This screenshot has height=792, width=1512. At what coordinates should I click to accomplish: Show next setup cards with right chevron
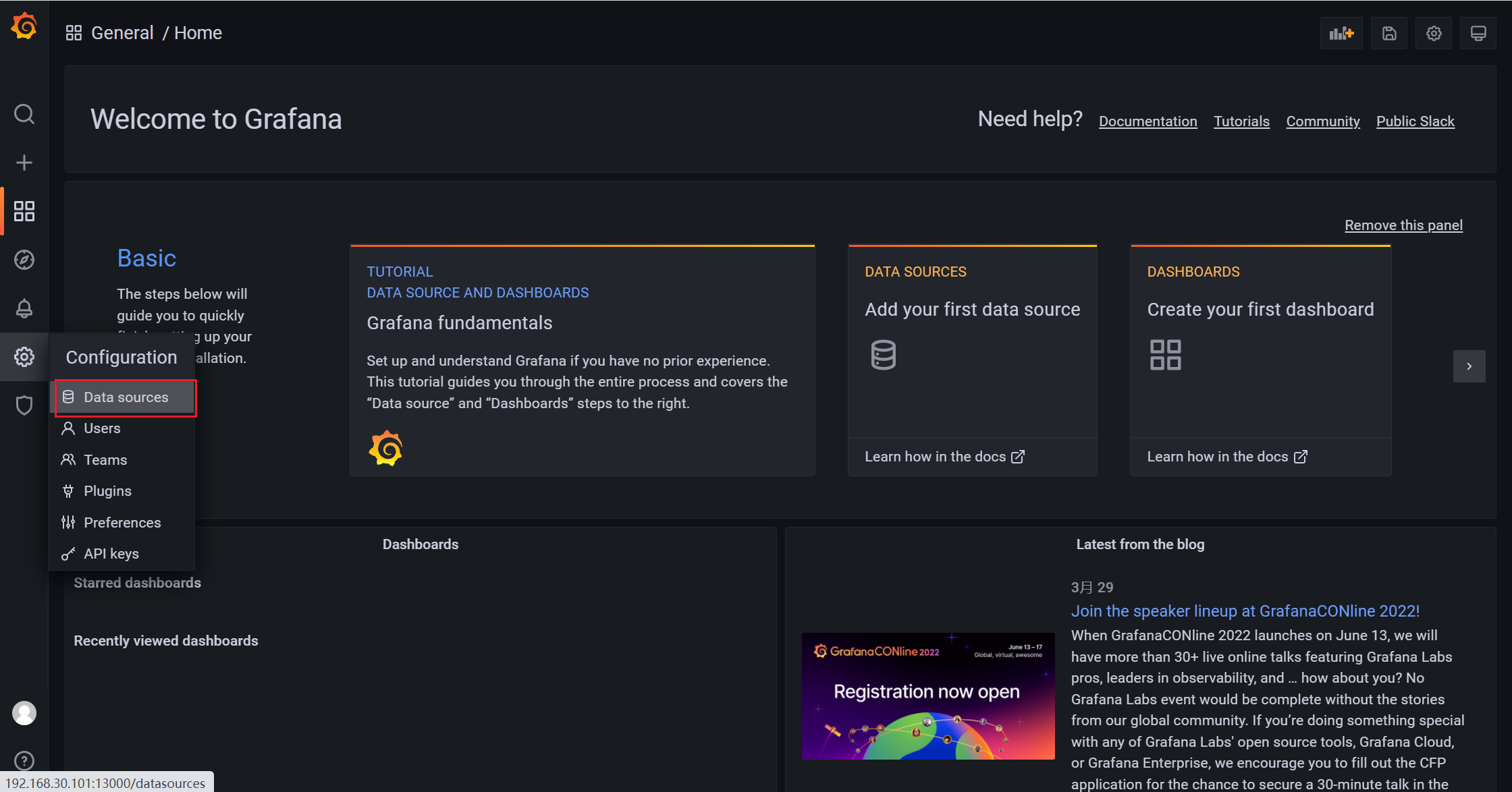pos(1469,366)
